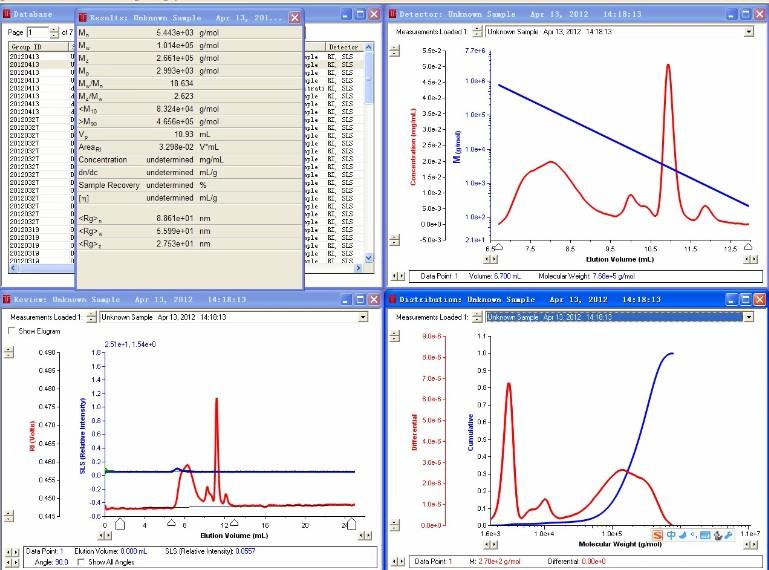Click the punctuation toggle icon on the IME toolbar
This screenshot has height=570, width=769.
pos(693,535)
